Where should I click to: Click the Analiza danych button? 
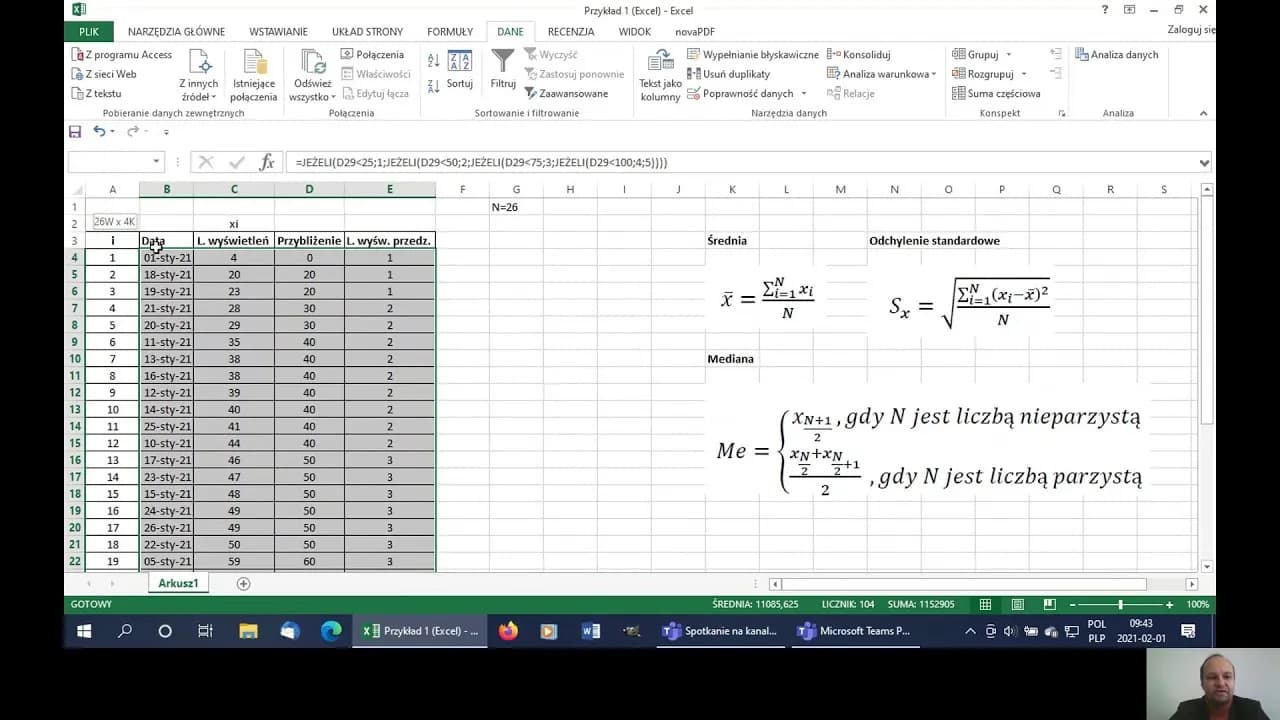click(x=1116, y=55)
